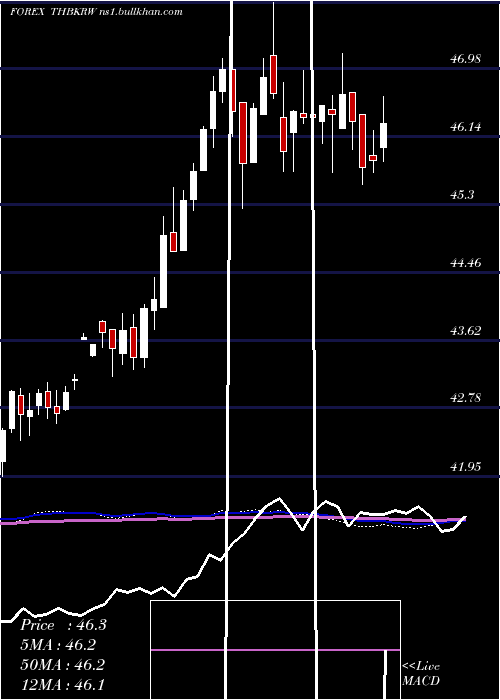Click the 41.95 price axis label

click(x=466, y=467)
